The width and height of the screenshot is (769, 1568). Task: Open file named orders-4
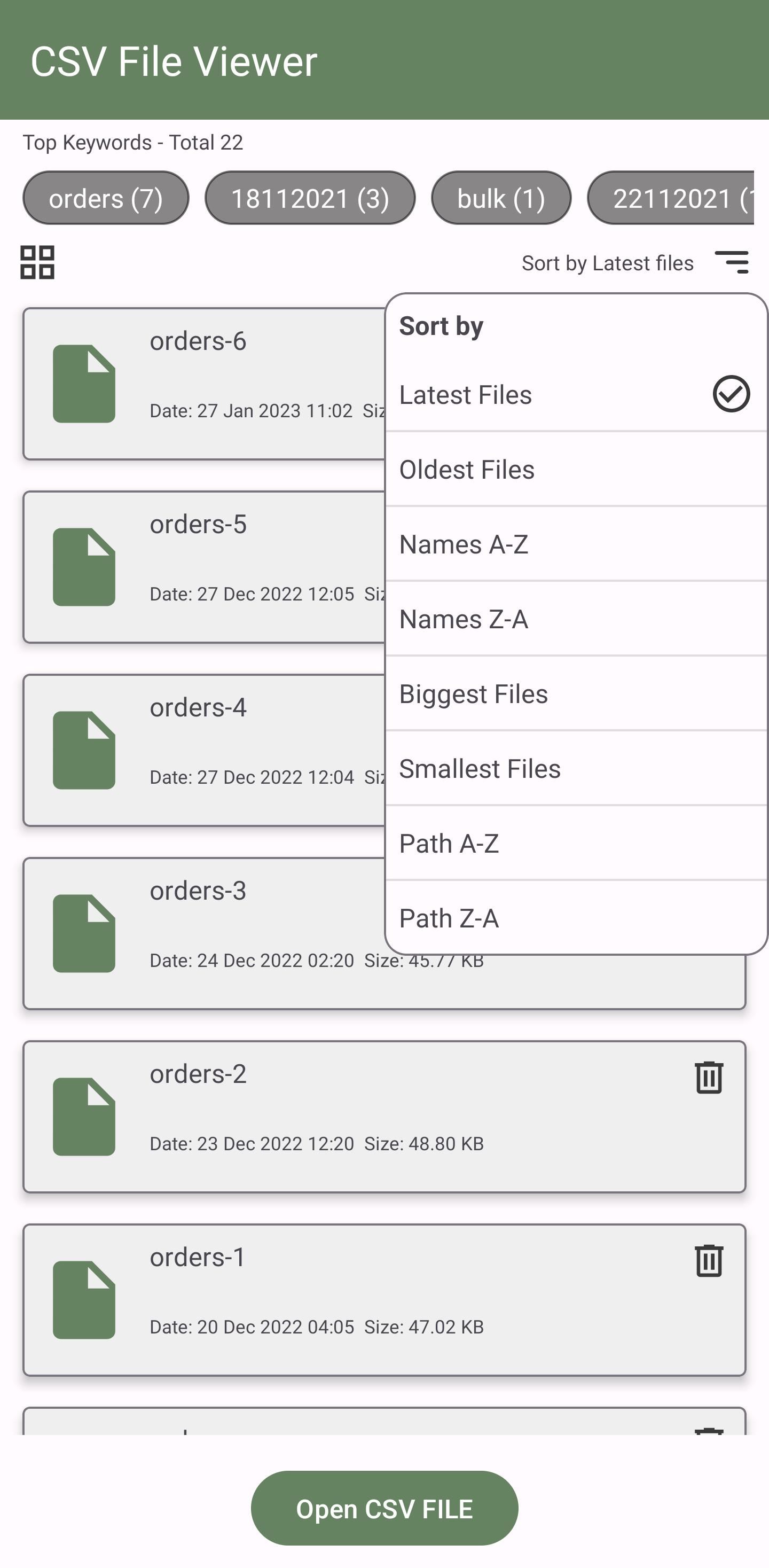[198, 707]
